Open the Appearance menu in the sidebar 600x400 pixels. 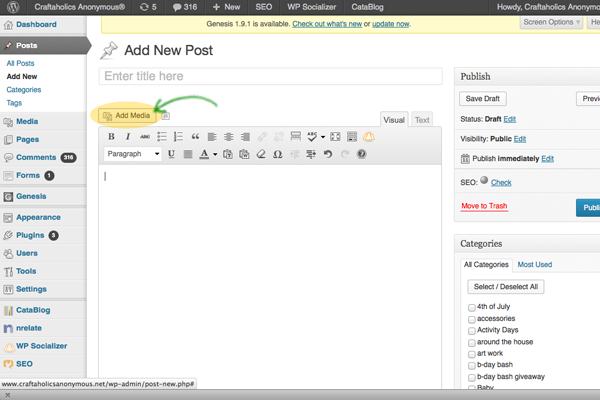point(38,217)
